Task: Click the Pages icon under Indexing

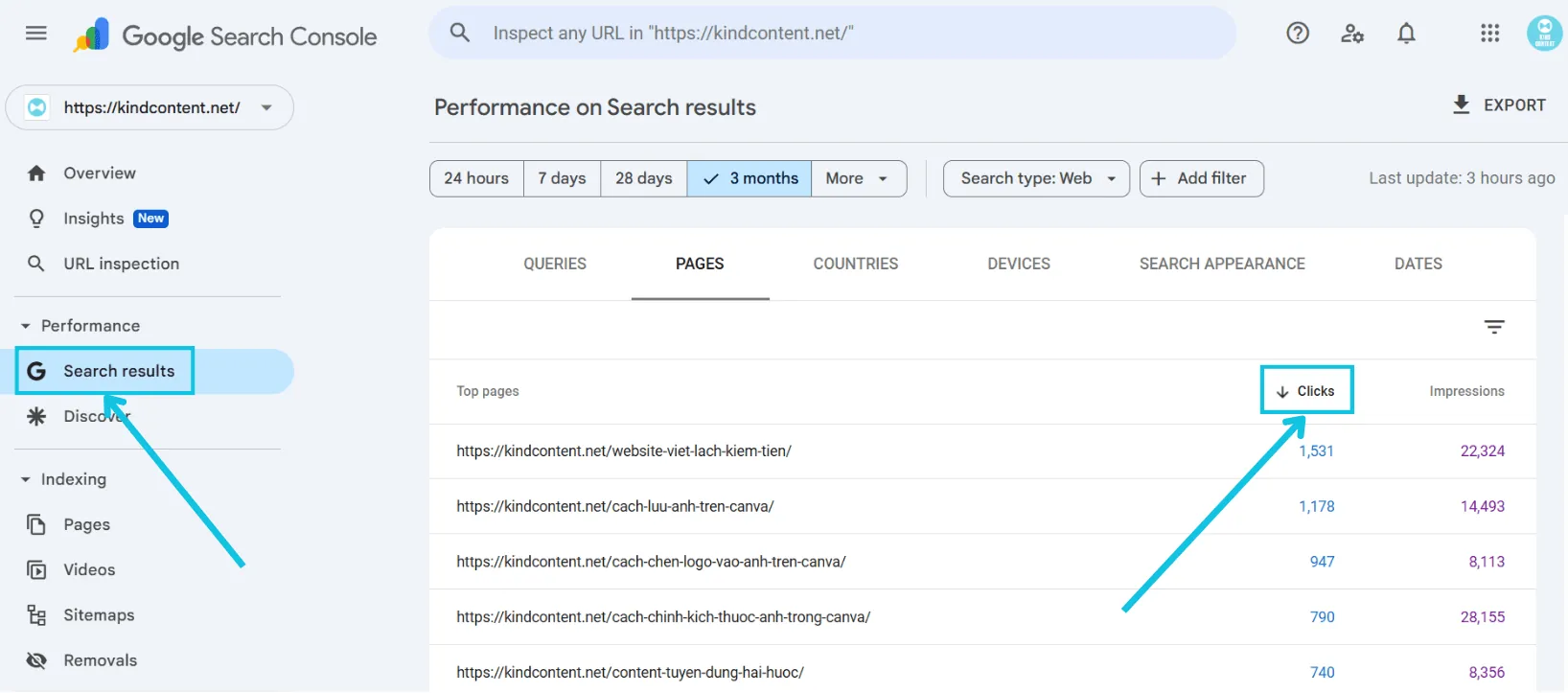Action: pos(36,524)
